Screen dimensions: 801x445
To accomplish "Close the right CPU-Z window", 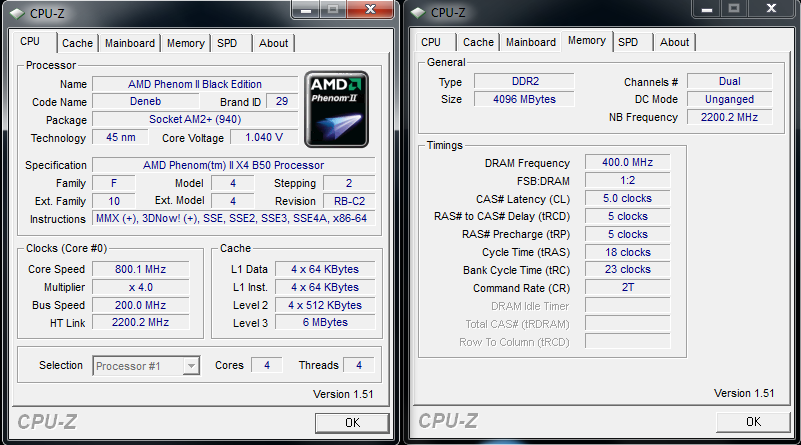I will (771, 9).
